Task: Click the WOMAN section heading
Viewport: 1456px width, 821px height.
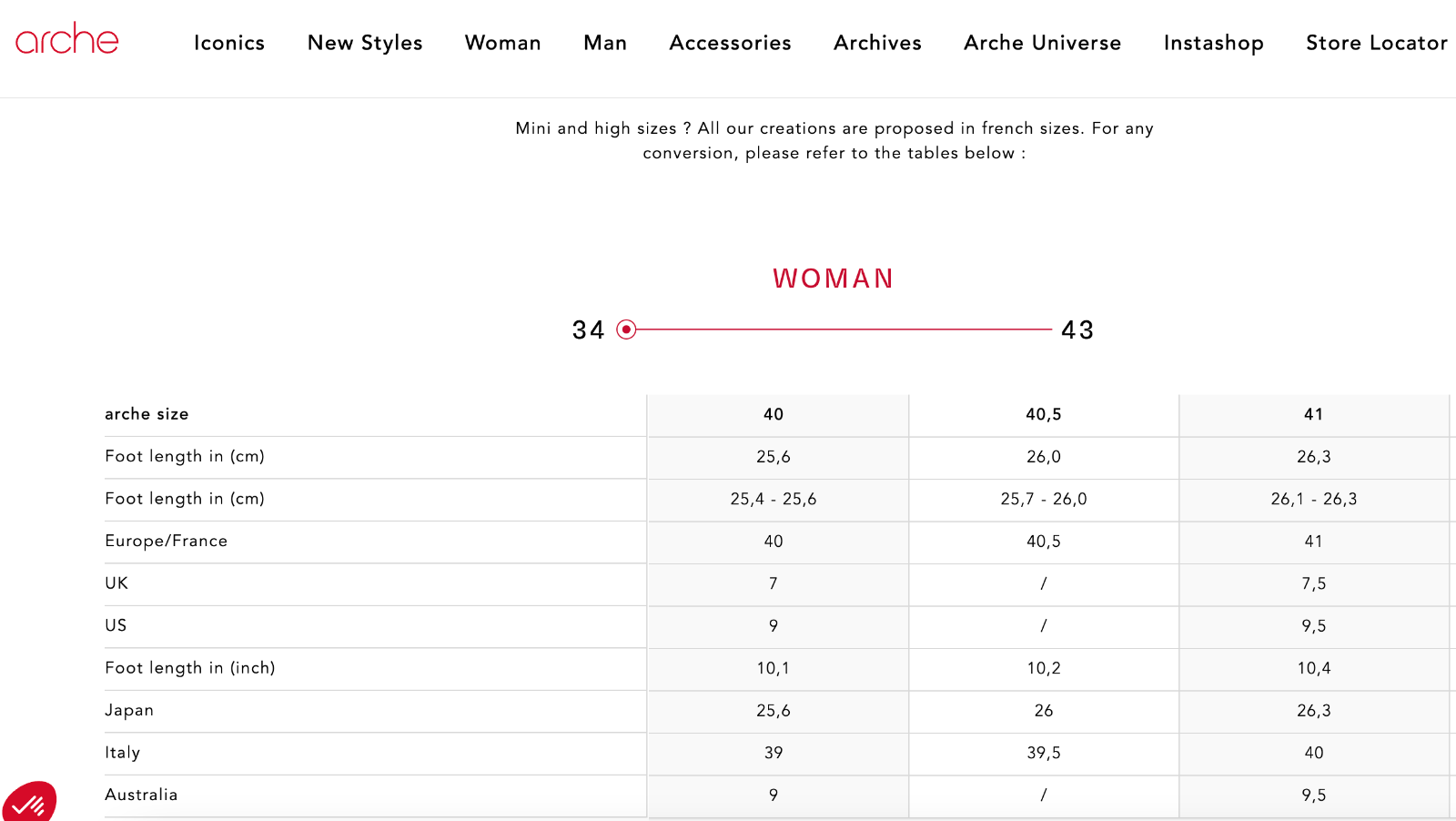Action: [834, 279]
